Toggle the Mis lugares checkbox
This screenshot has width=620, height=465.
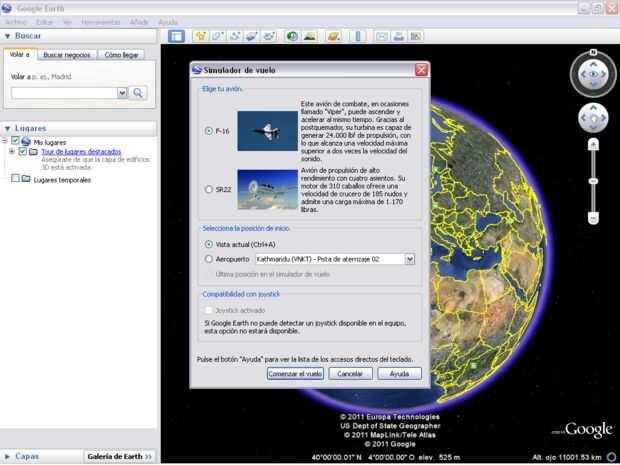[15, 141]
